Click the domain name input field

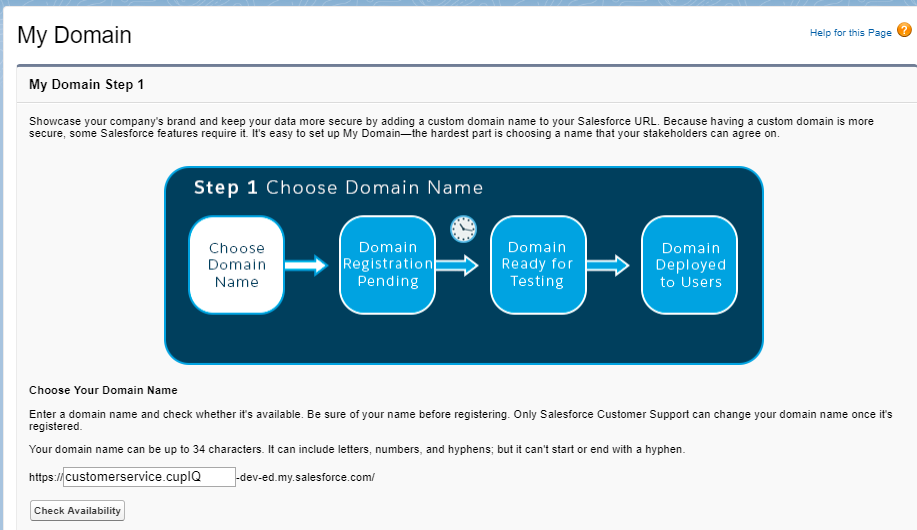(x=149, y=477)
